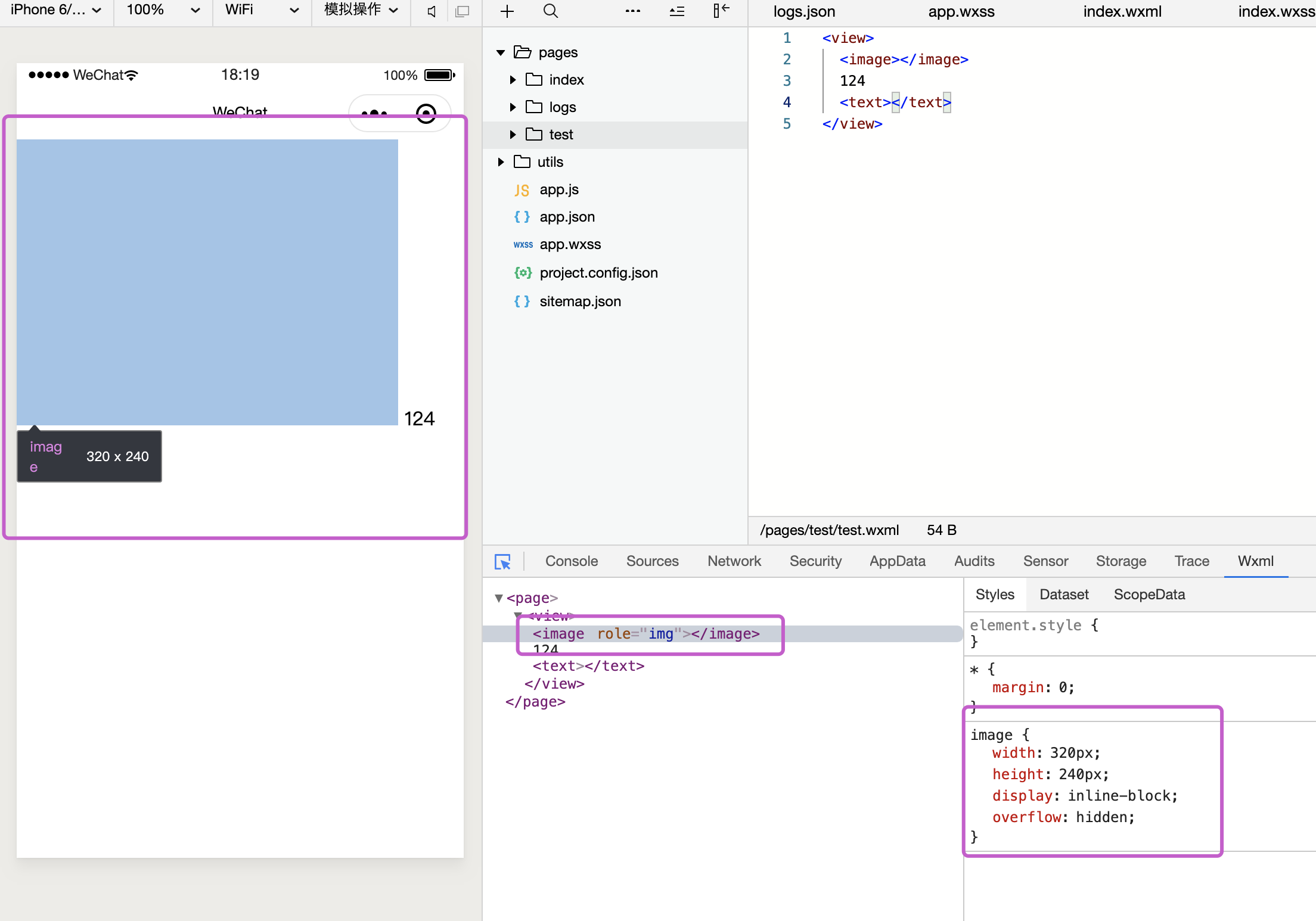Open app.json in the file tree
Screen dimensions: 1316x921
point(567,217)
